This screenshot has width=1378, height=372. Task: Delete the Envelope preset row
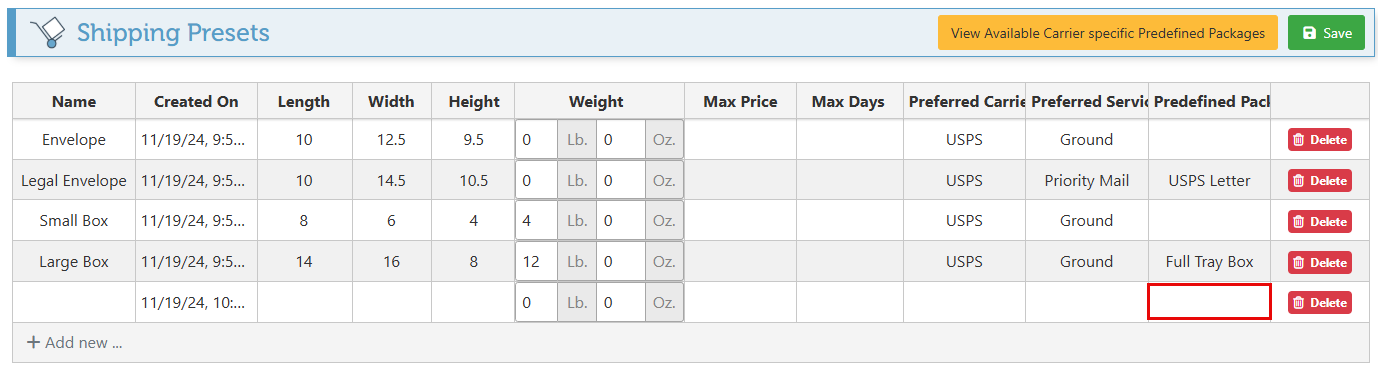pos(1319,140)
